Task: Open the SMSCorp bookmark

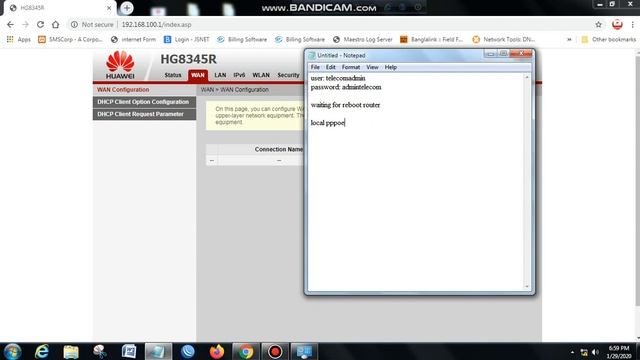Action: click(70, 39)
